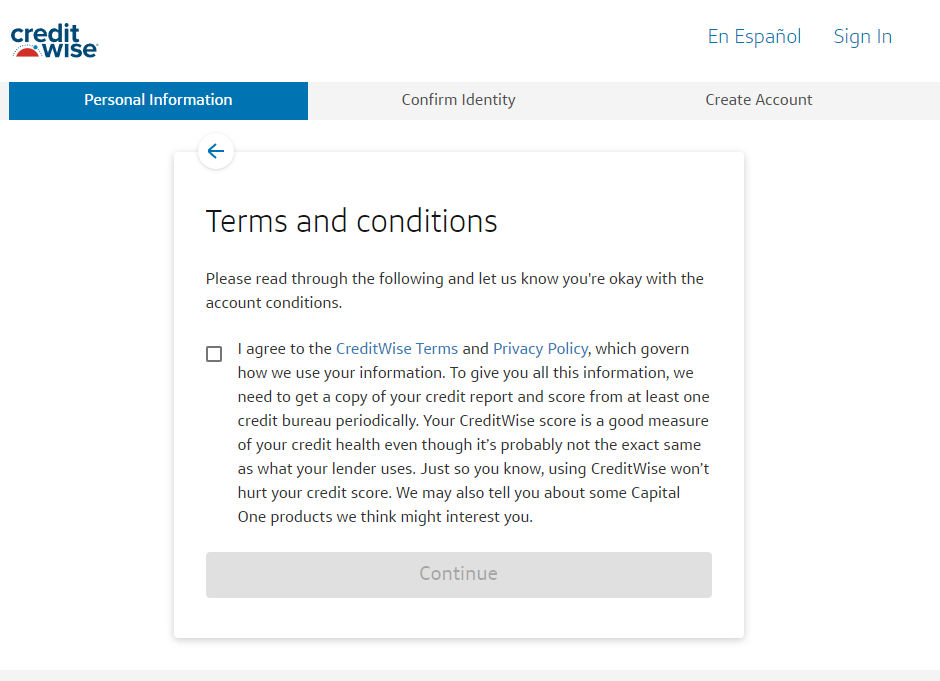Click the word 'wise' in the logo
Screen dimensions: 940x681
pyautogui.click(x=70, y=50)
